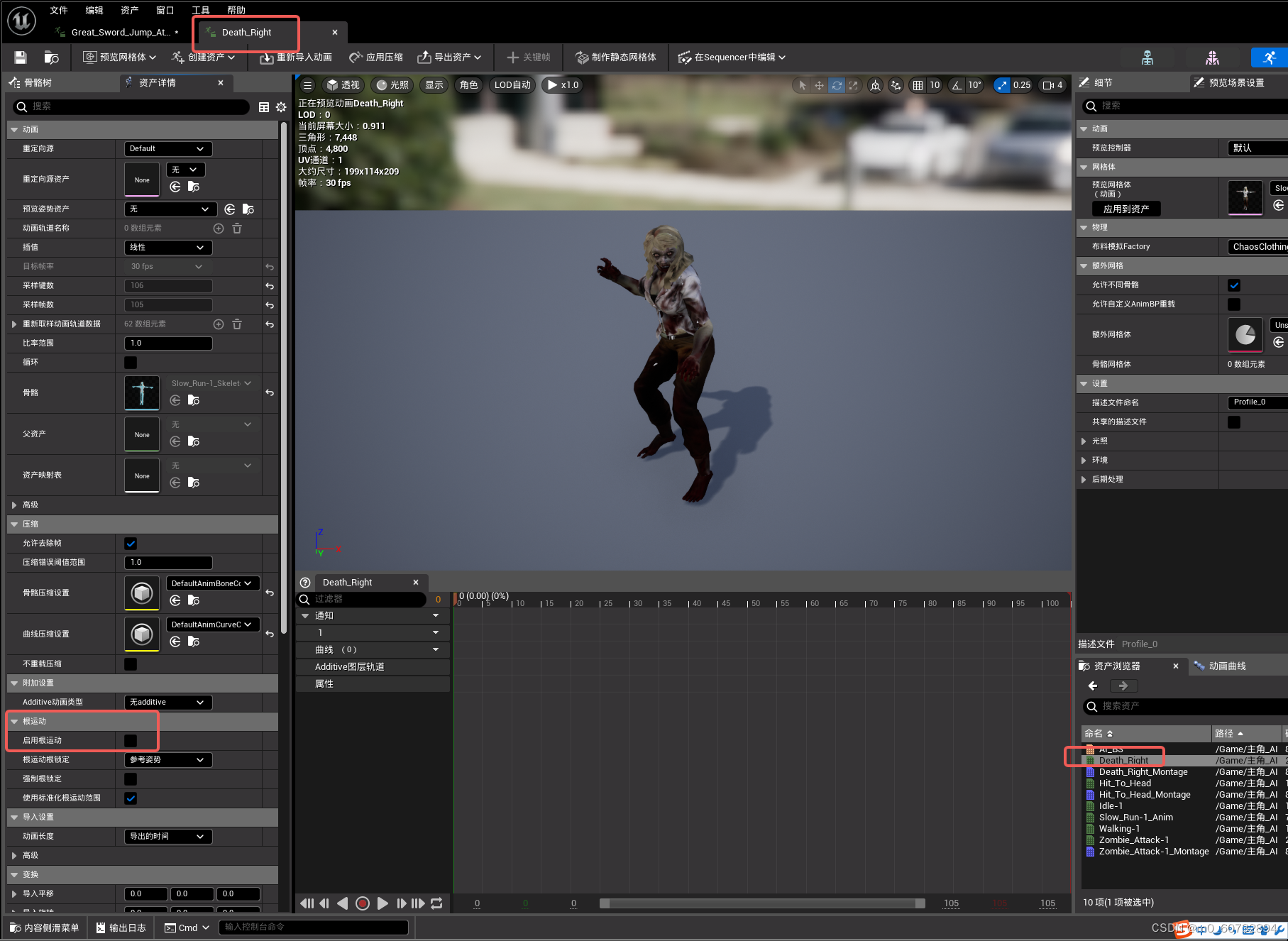Select the viewport rotate tool
The height and width of the screenshot is (941, 1288).
(837, 85)
